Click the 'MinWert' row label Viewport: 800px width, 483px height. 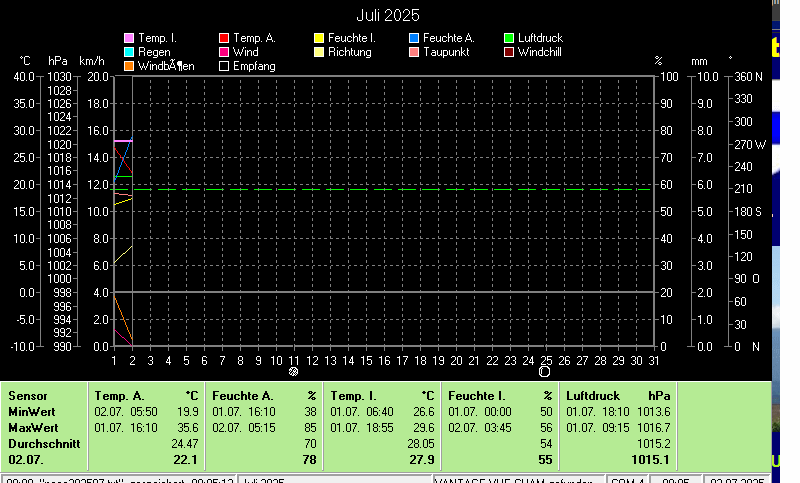pos(32,412)
